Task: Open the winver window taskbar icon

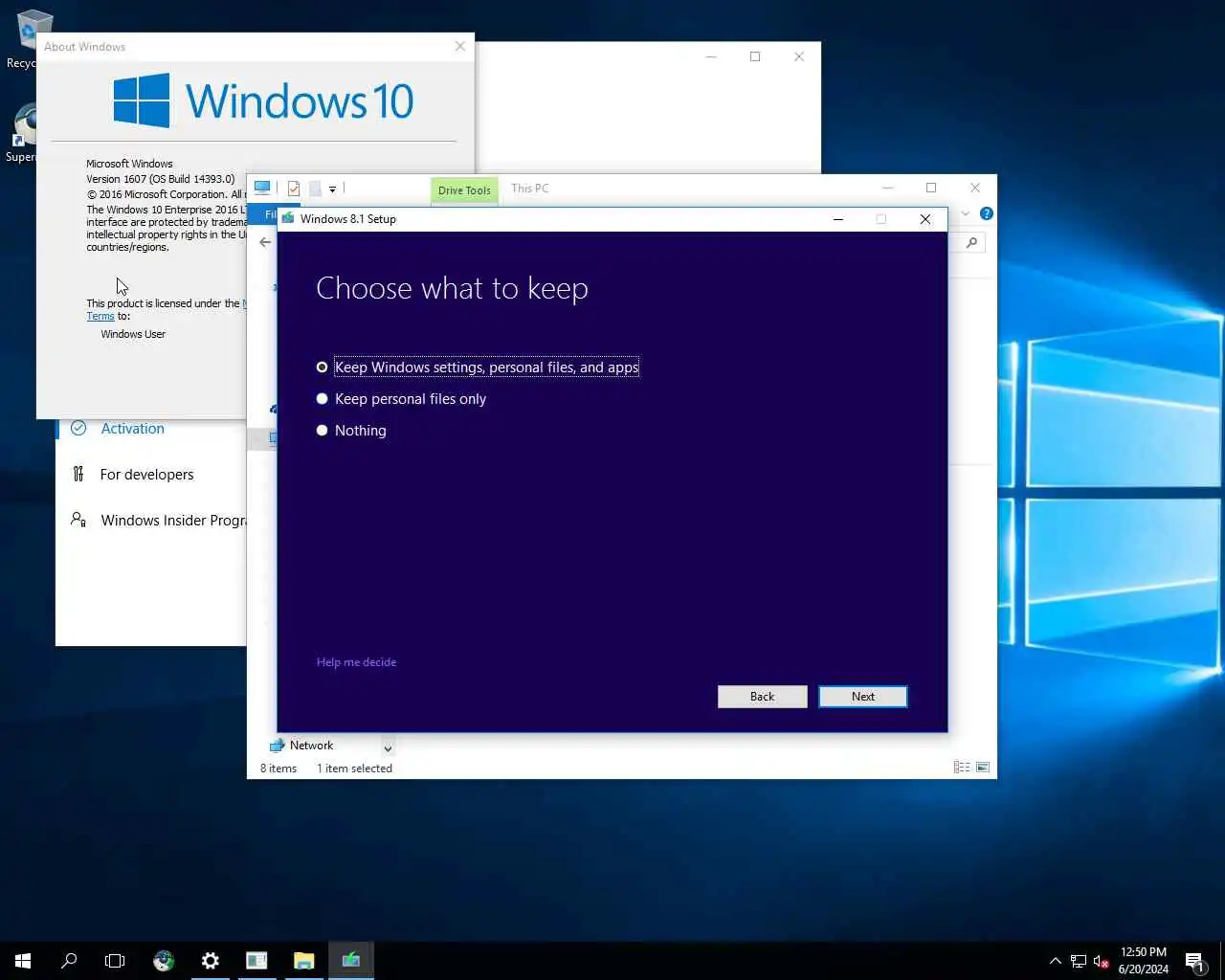Action: tap(256, 961)
